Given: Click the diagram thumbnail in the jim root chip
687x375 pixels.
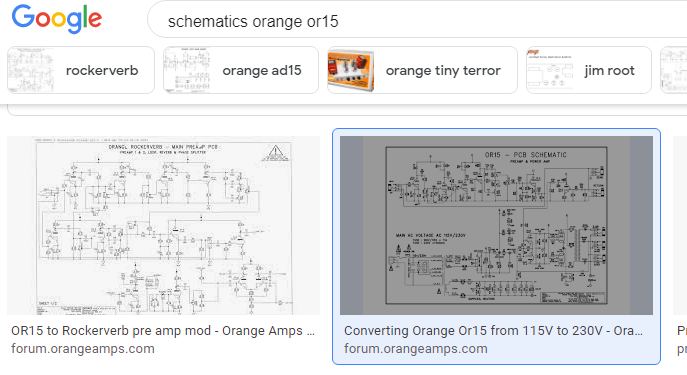Looking at the screenshot, I should point(550,70).
